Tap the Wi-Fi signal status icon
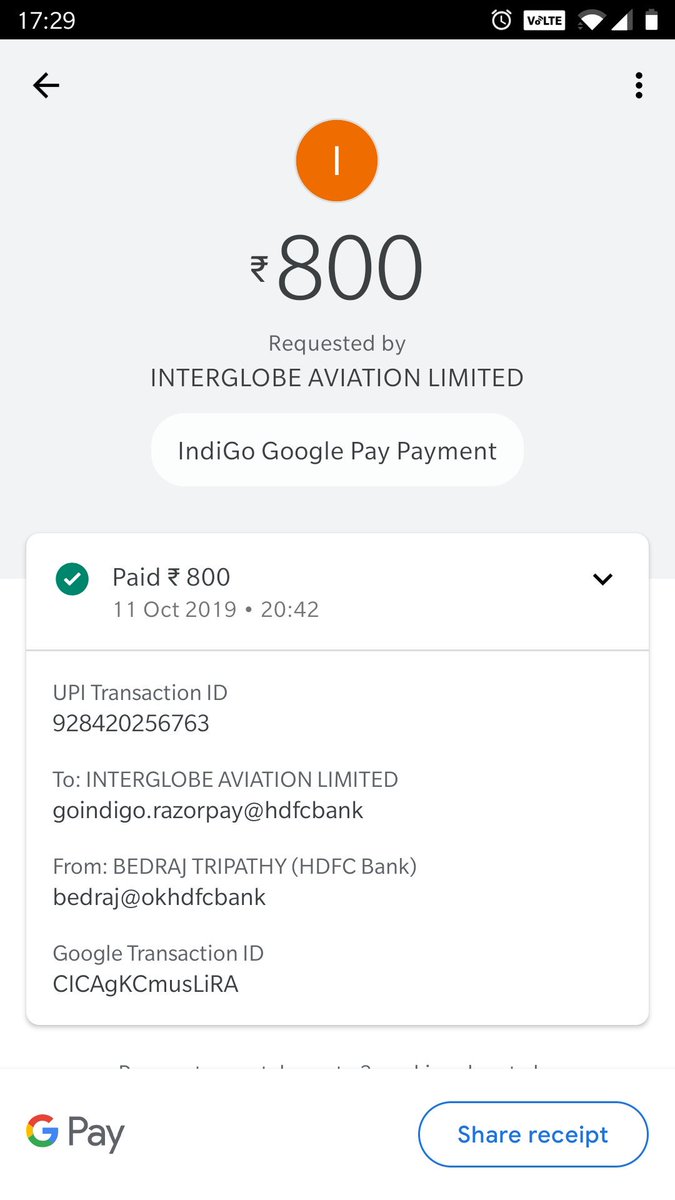The height and width of the screenshot is (1200, 675). coord(591,20)
